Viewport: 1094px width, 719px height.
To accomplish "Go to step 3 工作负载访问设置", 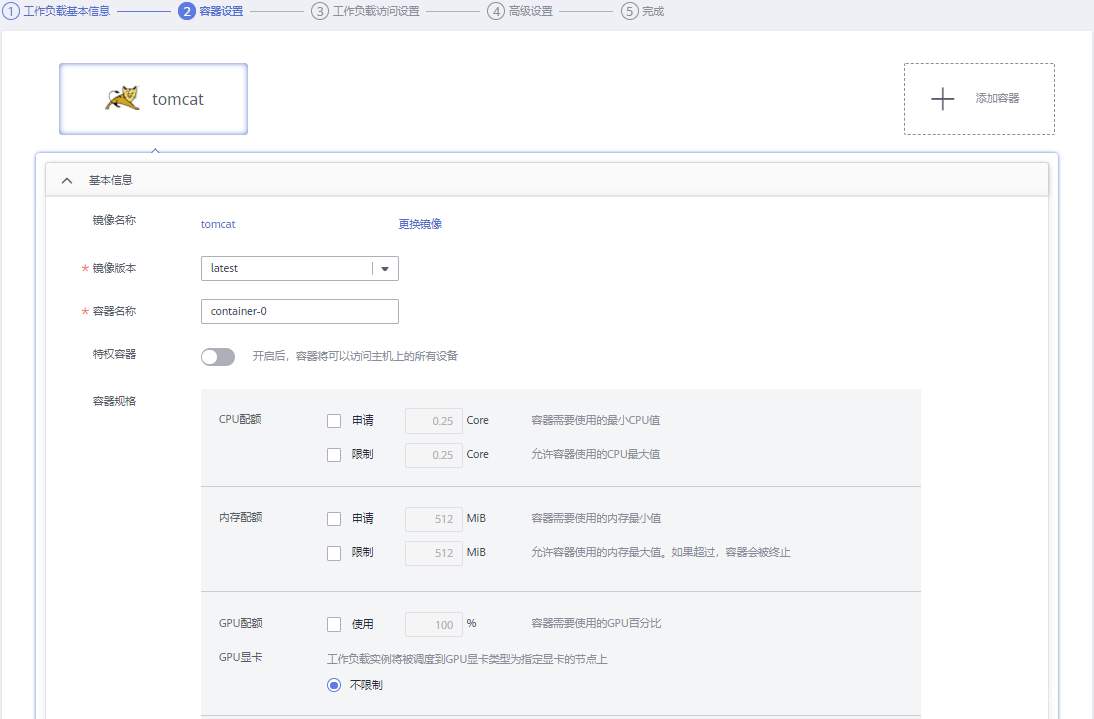I will pyautogui.click(x=366, y=11).
